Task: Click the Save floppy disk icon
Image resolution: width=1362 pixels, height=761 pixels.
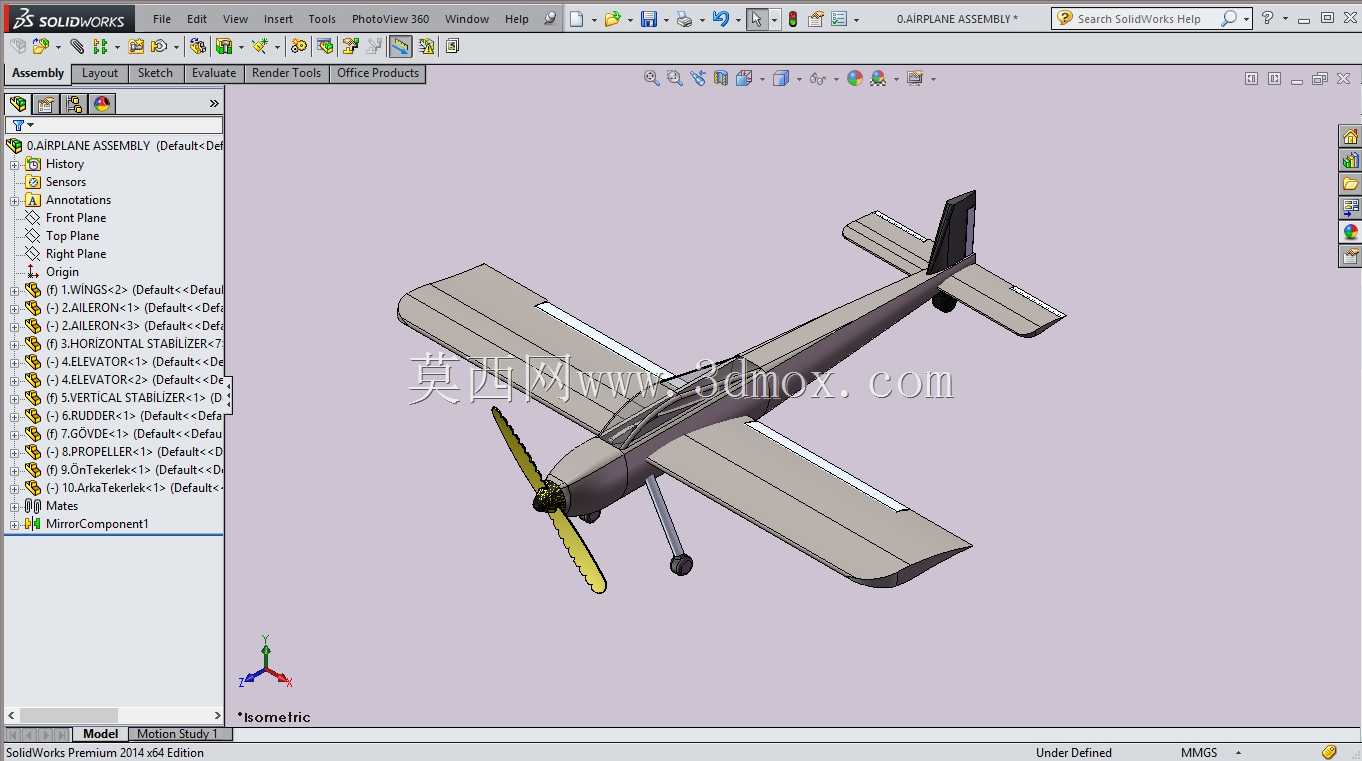Action: tap(649, 19)
